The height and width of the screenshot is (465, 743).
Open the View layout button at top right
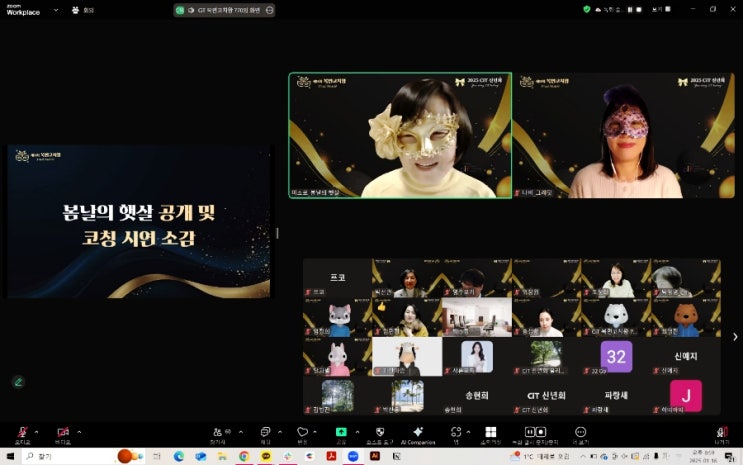[x=661, y=9]
